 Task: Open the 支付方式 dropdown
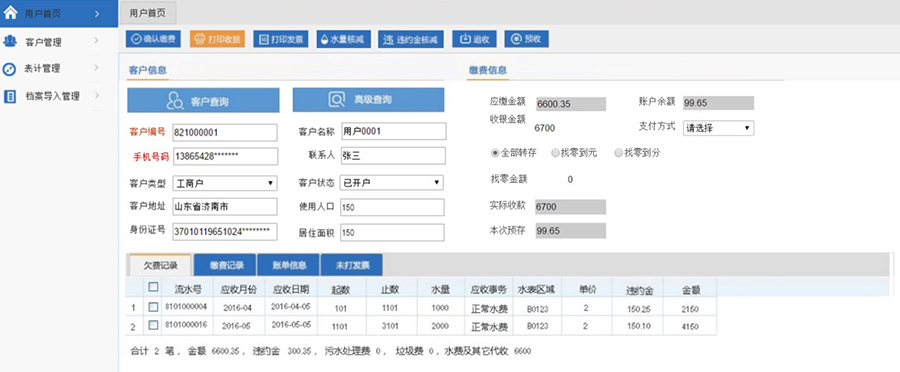click(719, 128)
